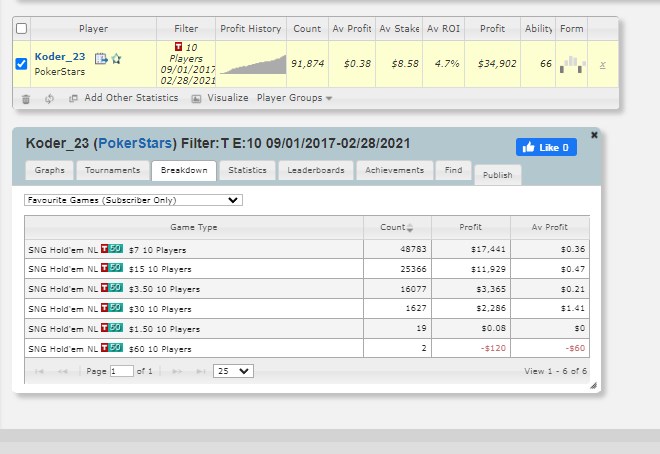Screen dimensions: 660x454
Task: Open the Statistics tab
Action: [248, 170]
